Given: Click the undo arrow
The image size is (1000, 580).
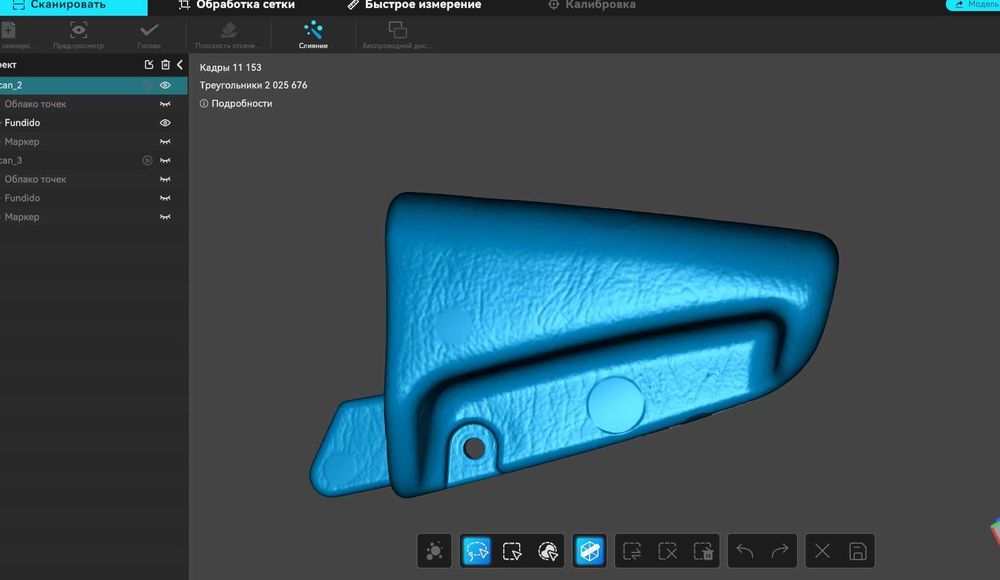Looking at the screenshot, I should point(745,551).
